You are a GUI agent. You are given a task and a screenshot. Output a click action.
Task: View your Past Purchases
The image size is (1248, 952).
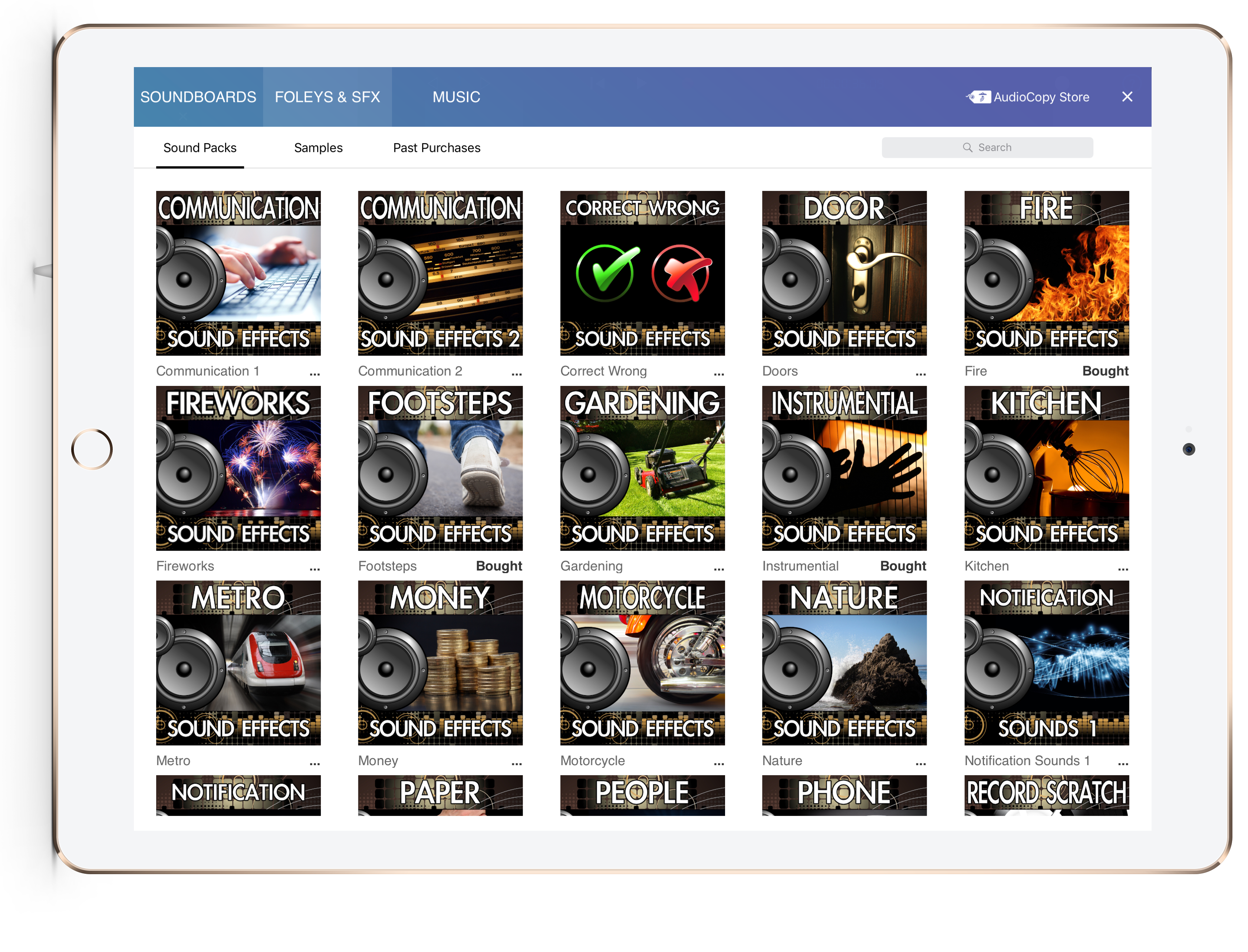point(437,147)
